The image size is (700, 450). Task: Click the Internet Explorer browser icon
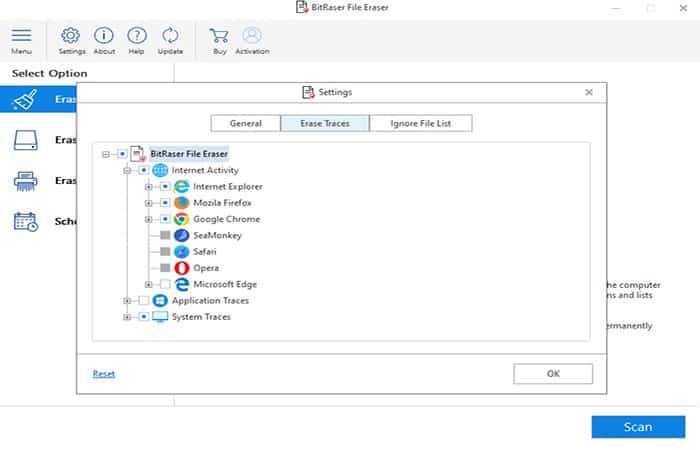(181, 187)
